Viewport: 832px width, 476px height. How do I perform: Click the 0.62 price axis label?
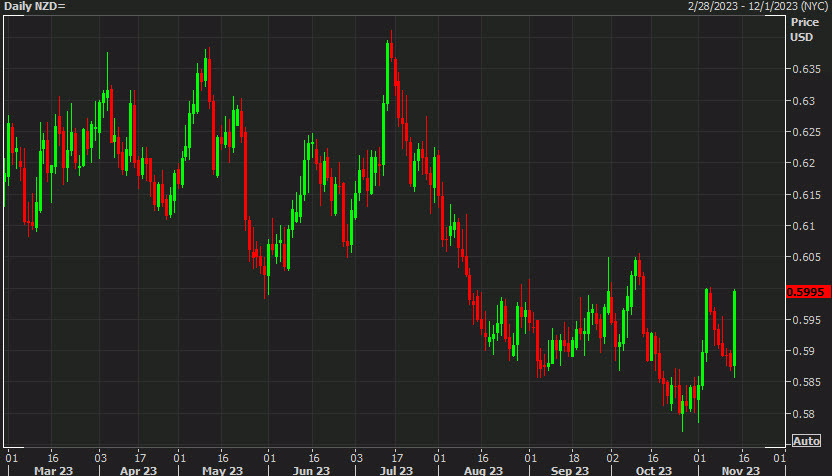[x=803, y=163]
